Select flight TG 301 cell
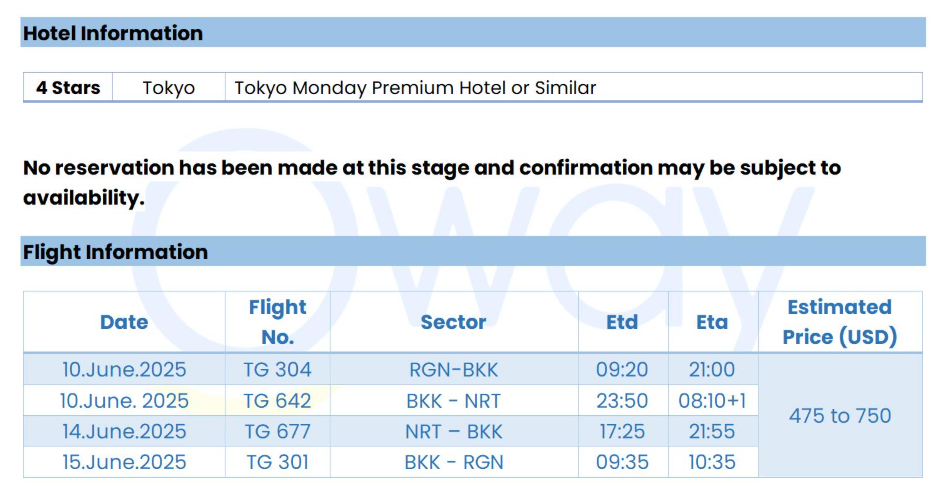The width and height of the screenshot is (951, 502). (278, 462)
